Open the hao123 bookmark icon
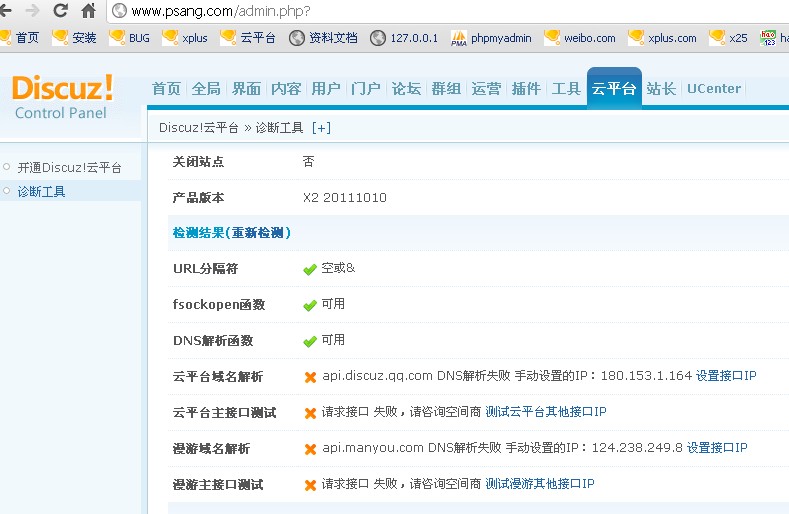This screenshot has width=789, height=514. tap(768, 38)
